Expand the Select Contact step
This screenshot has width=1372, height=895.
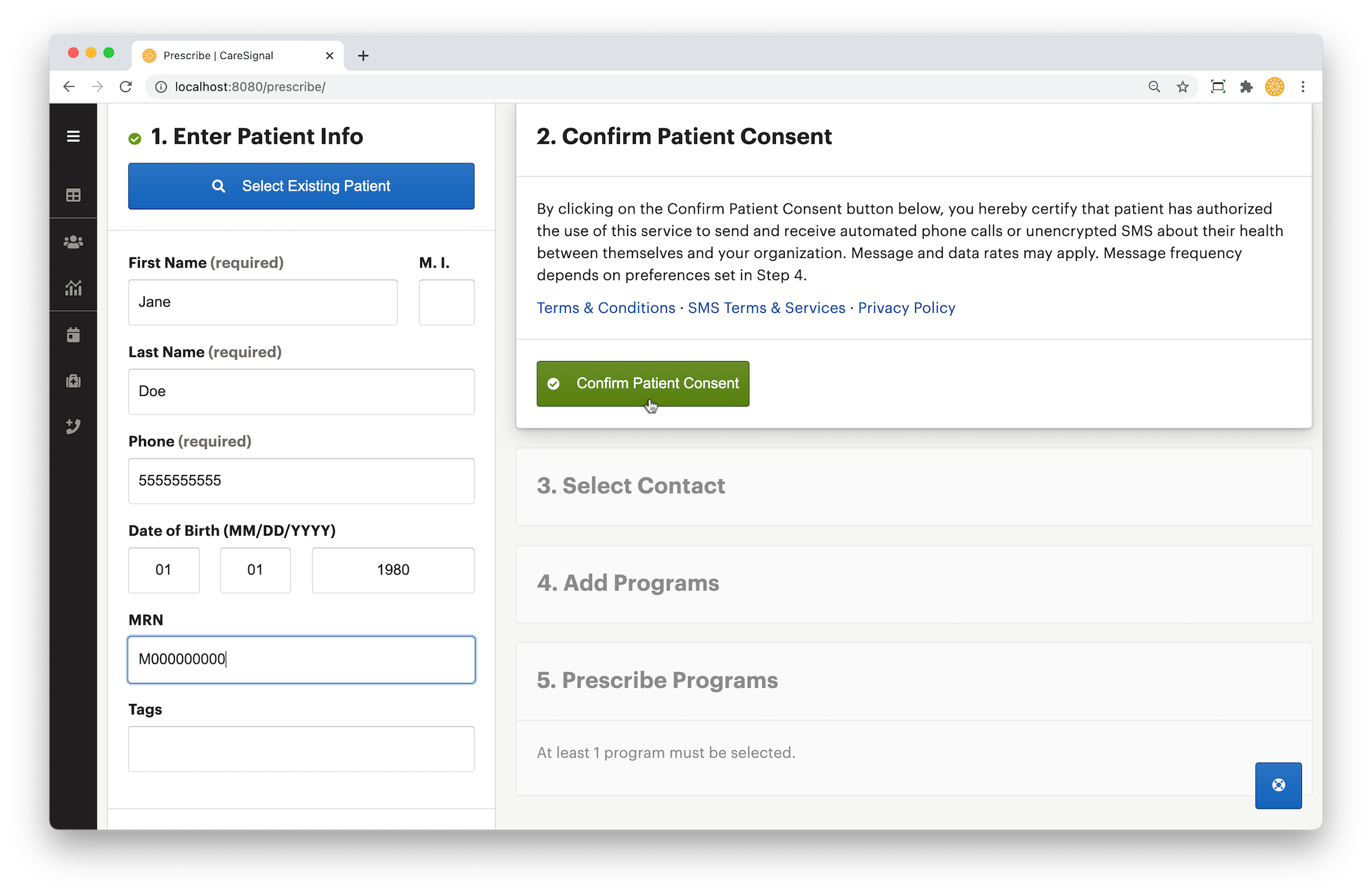coord(914,487)
